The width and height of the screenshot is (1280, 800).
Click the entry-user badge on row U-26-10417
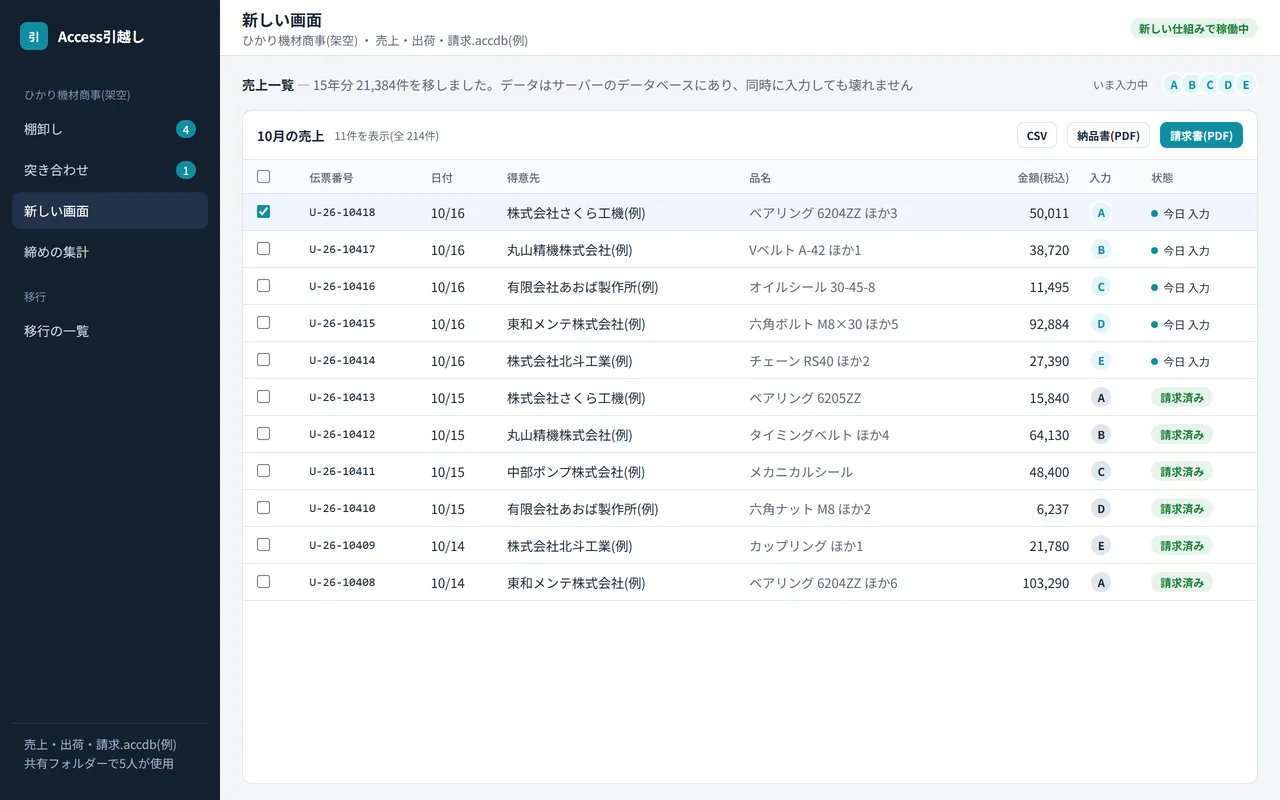pos(1101,250)
